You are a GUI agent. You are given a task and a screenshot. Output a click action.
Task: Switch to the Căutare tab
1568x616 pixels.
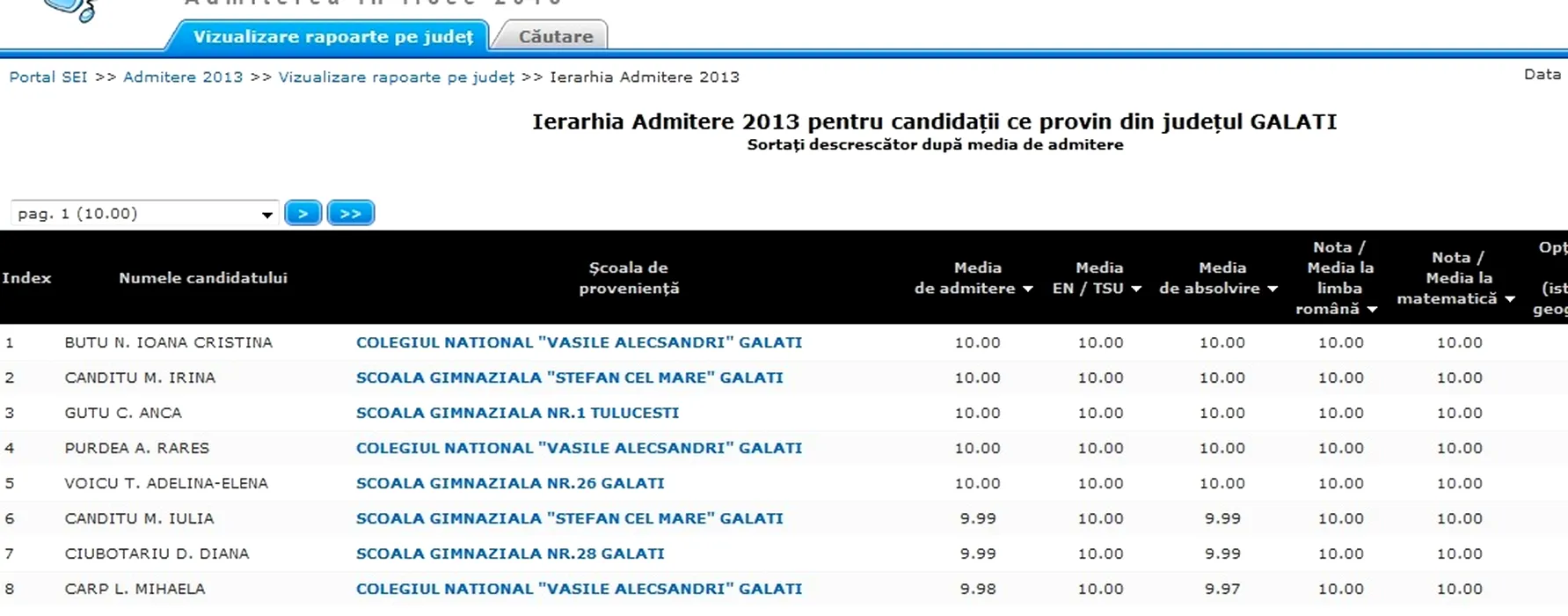click(x=555, y=37)
